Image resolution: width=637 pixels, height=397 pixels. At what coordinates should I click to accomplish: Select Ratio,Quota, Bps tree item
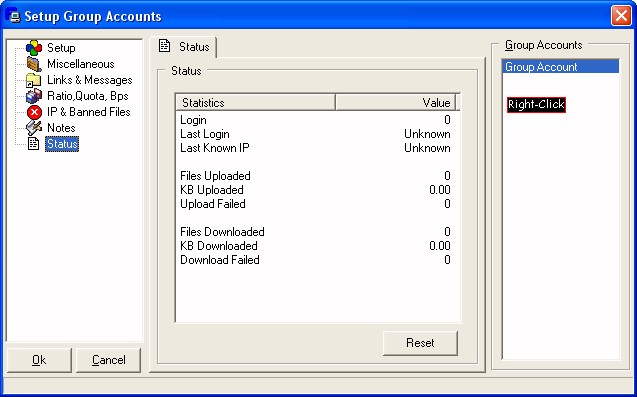[x=87, y=96]
